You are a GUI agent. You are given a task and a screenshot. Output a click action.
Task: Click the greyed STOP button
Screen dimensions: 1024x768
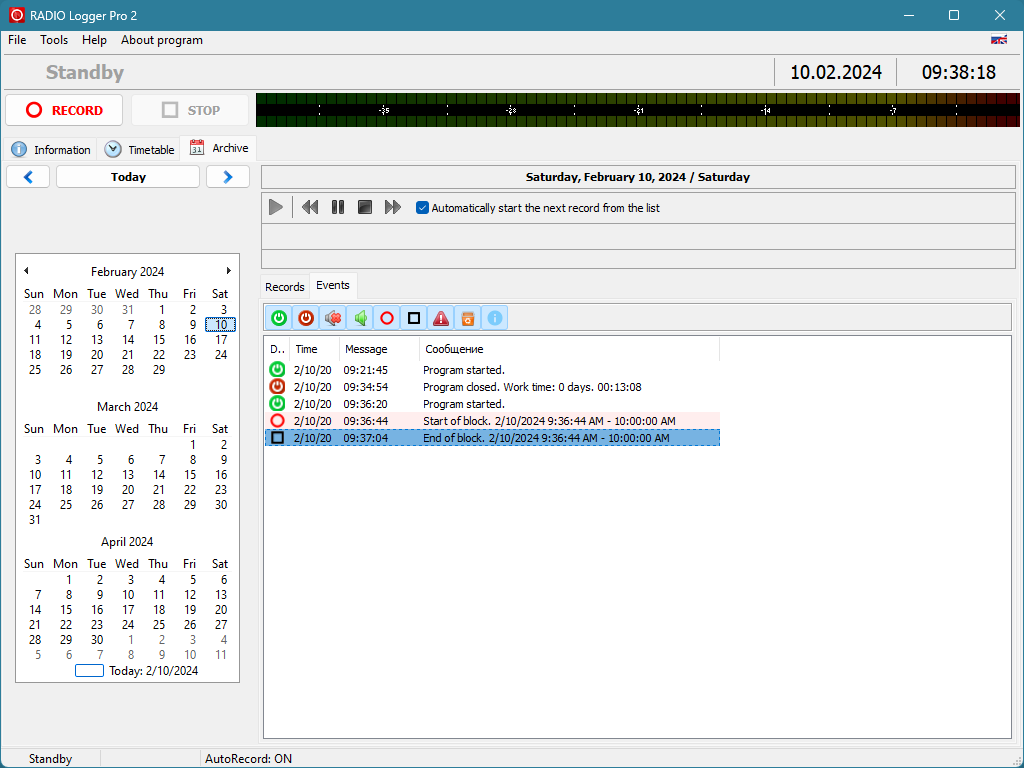click(190, 110)
